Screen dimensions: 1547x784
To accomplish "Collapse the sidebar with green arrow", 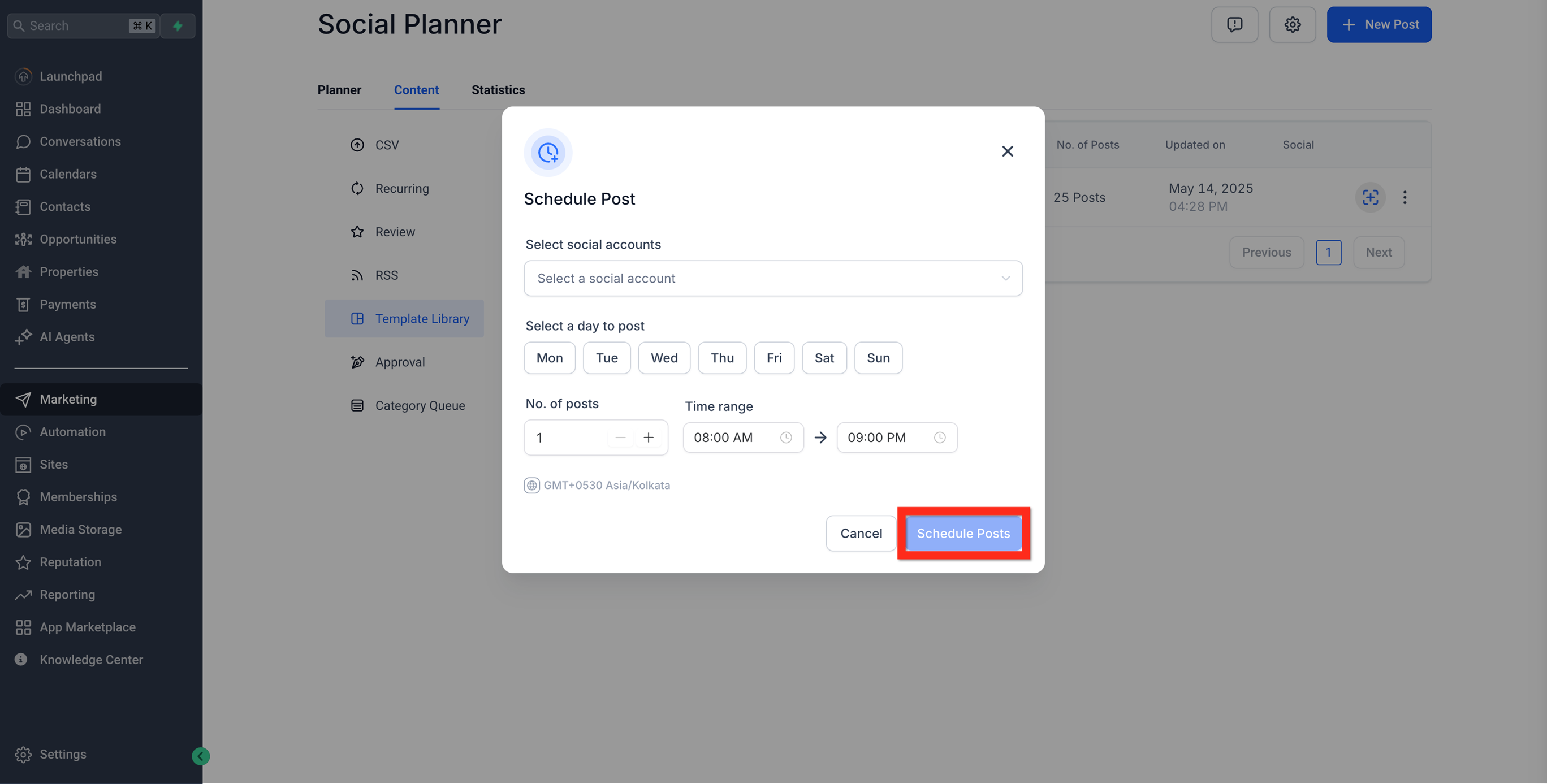I will point(201,756).
